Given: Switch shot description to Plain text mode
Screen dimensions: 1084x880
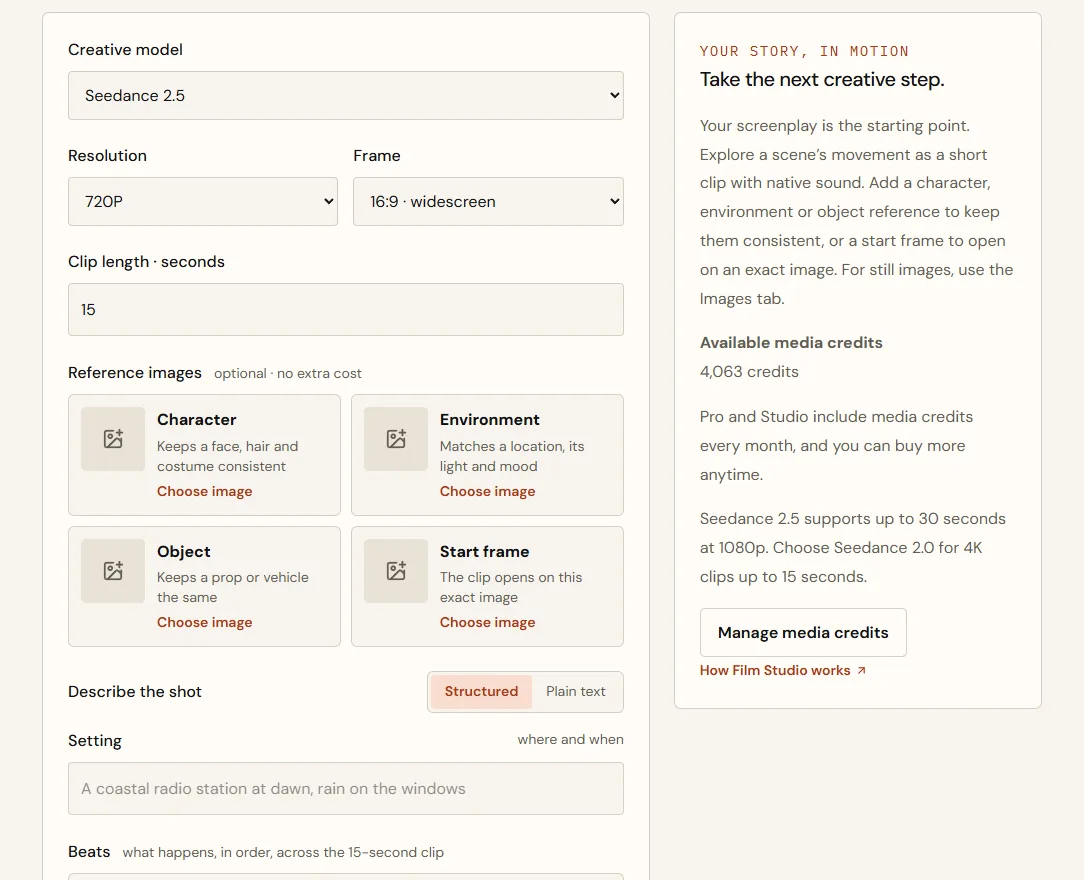Looking at the screenshot, I should tap(576, 691).
